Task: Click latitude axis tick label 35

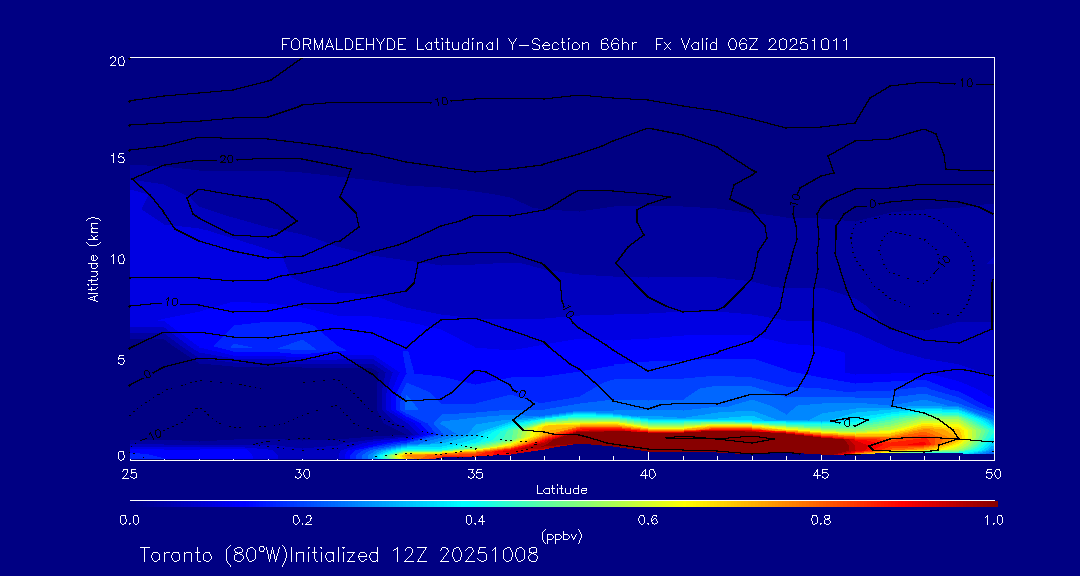Action: tap(475, 473)
